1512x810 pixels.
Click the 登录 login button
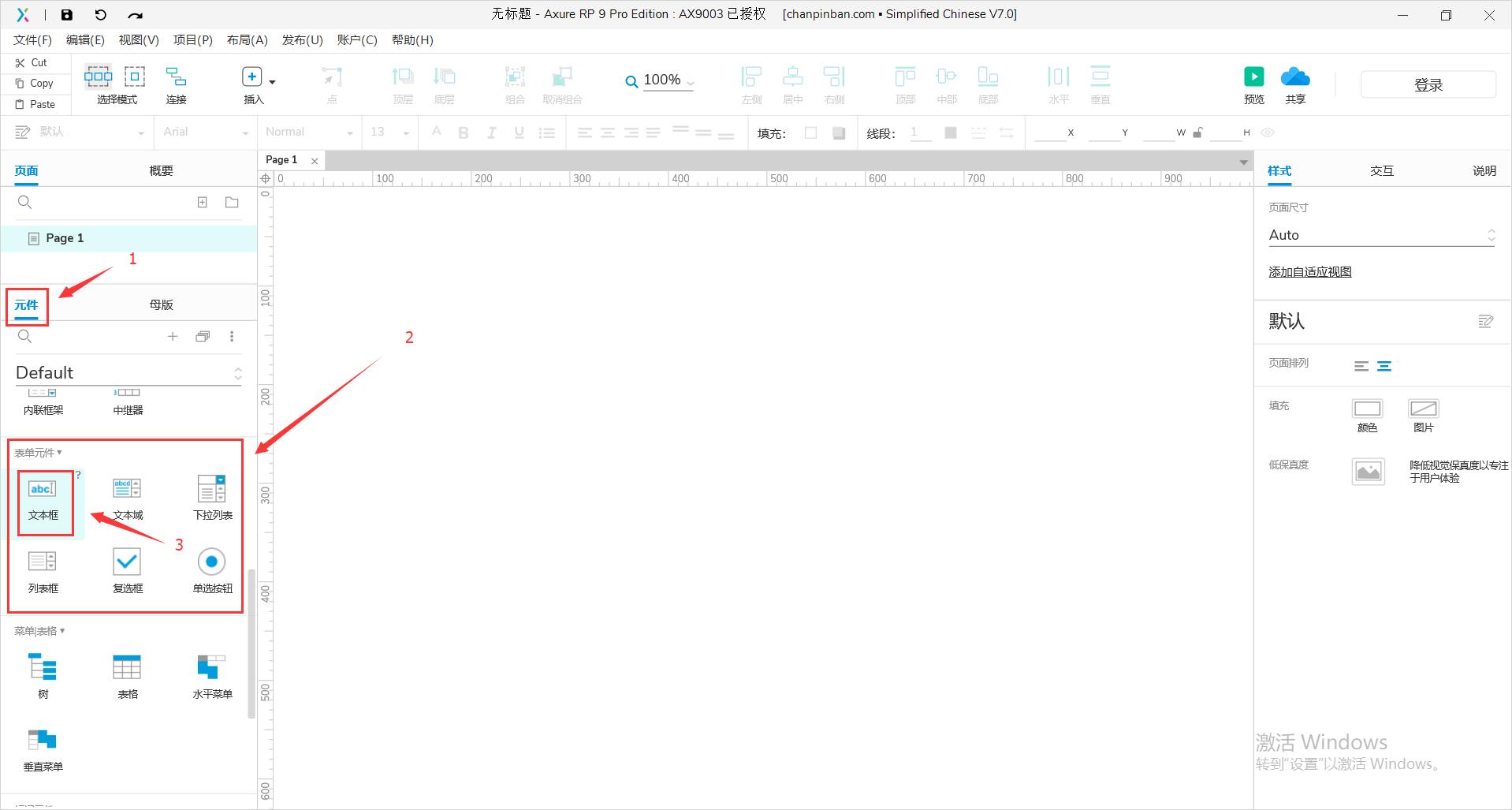(x=1428, y=84)
